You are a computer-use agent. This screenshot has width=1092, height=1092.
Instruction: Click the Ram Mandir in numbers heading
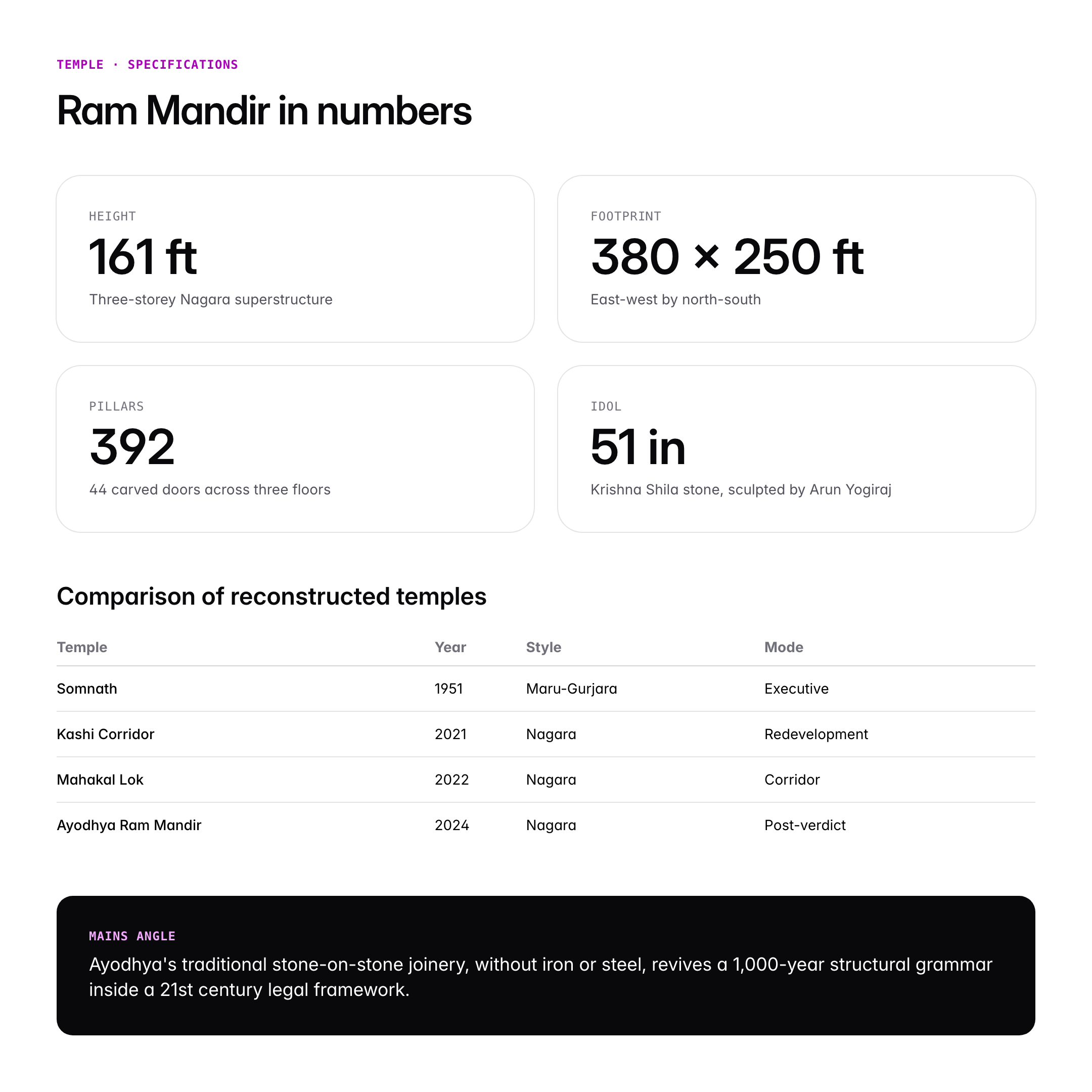click(264, 111)
